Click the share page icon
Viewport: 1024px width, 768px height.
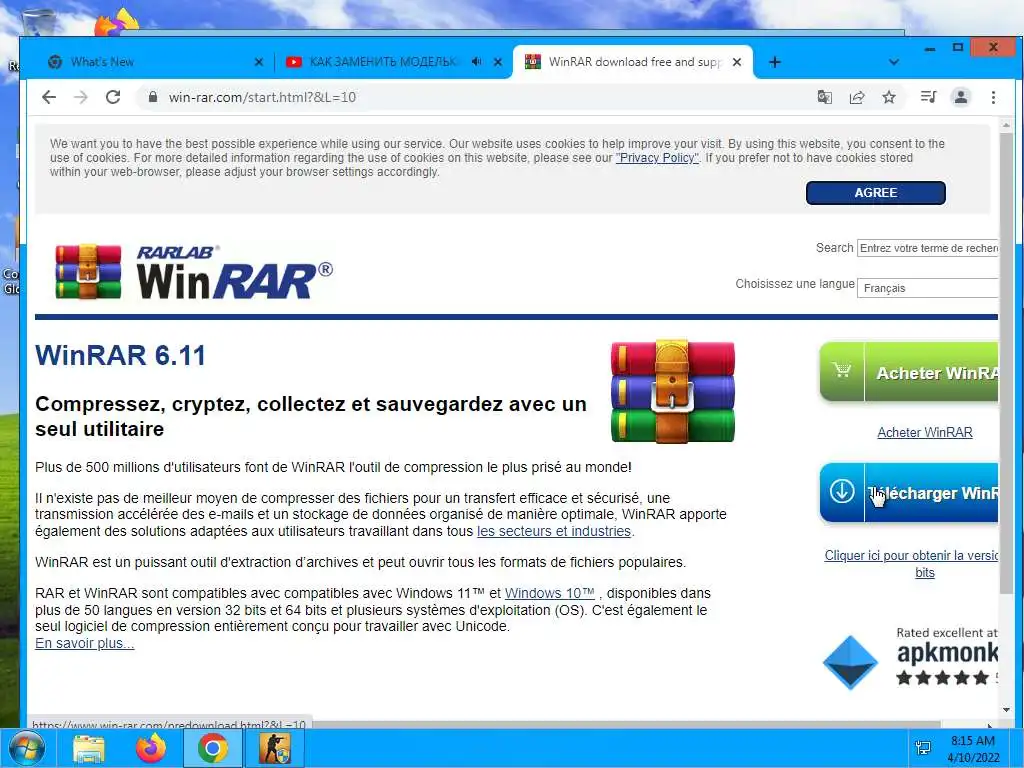click(857, 97)
